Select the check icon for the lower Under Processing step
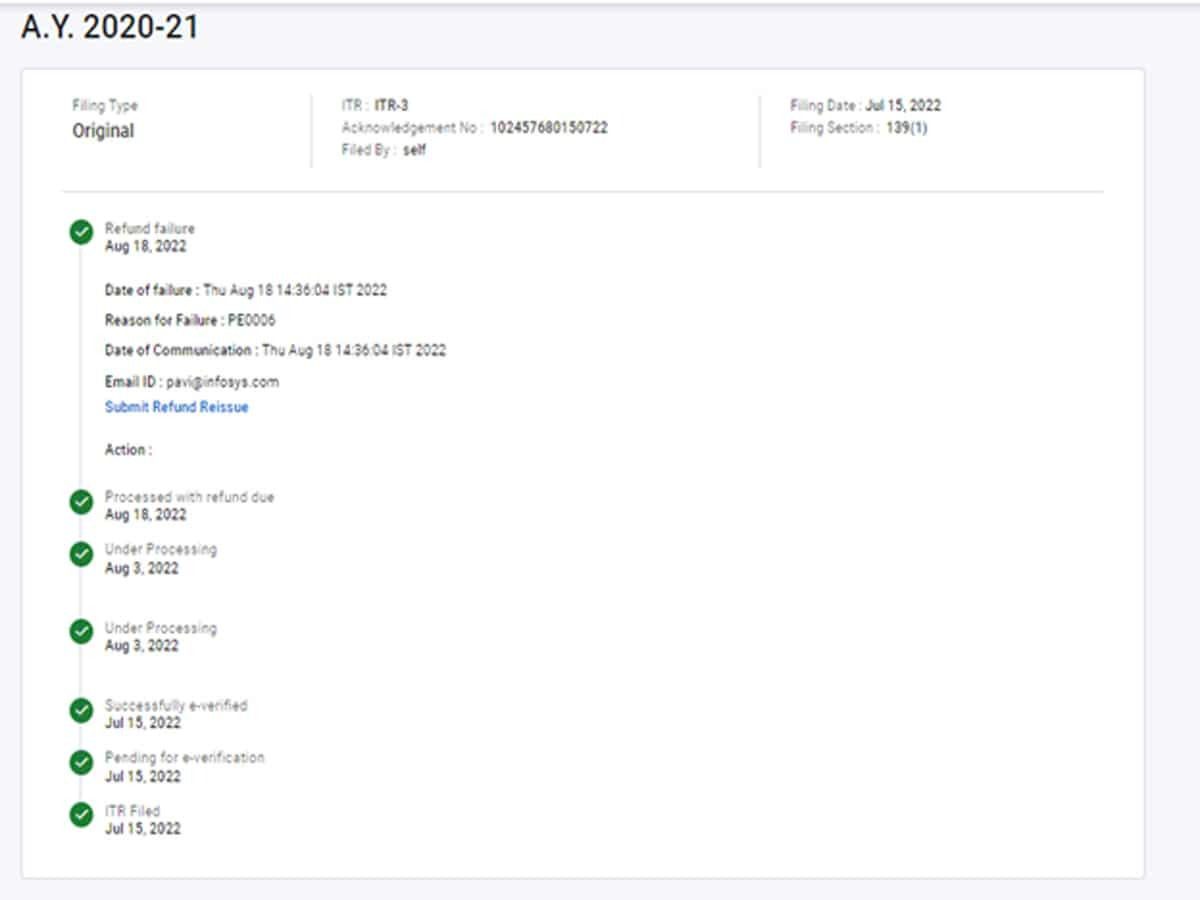 pyautogui.click(x=81, y=632)
